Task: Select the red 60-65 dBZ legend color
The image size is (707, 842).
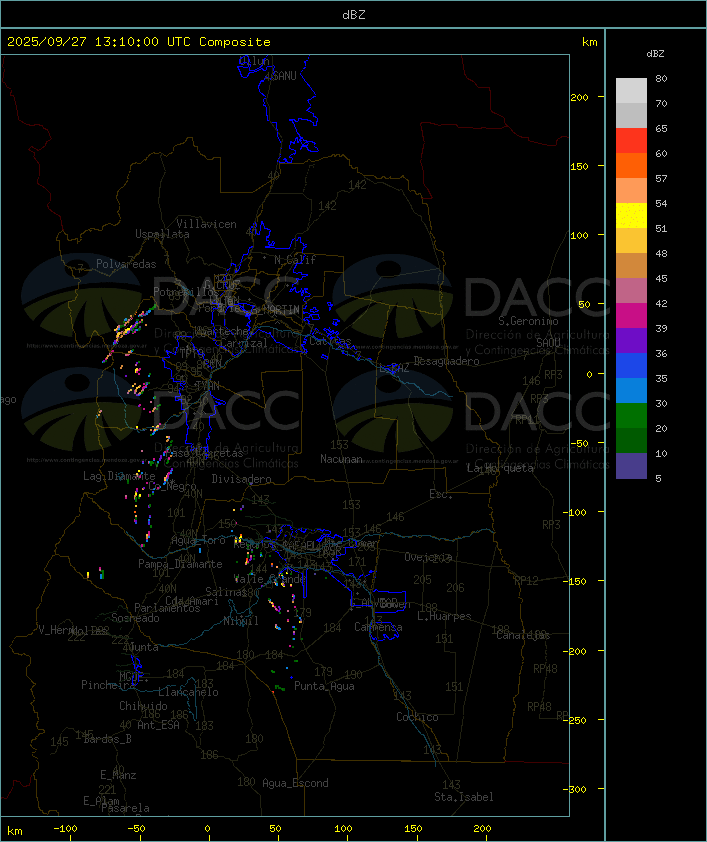Action: click(x=631, y=141)
